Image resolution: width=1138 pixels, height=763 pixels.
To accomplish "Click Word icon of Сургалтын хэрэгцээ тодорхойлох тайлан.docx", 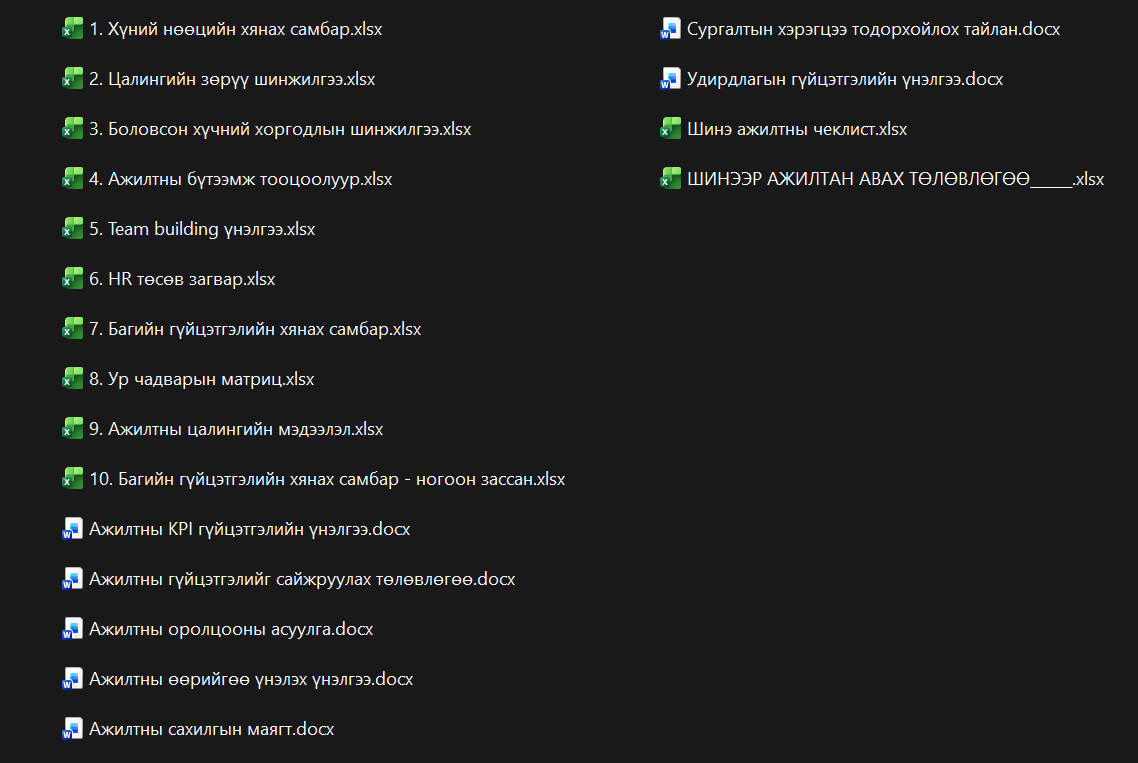I will (x=670, y=29).
